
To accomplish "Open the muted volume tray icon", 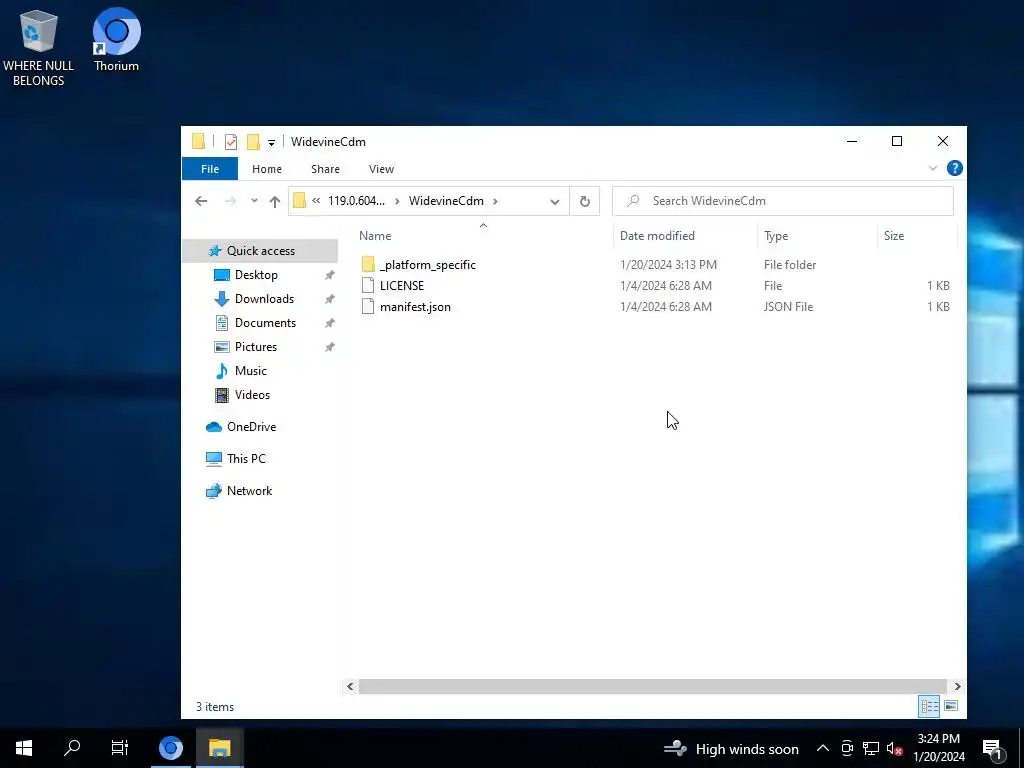I will [895, 749].
